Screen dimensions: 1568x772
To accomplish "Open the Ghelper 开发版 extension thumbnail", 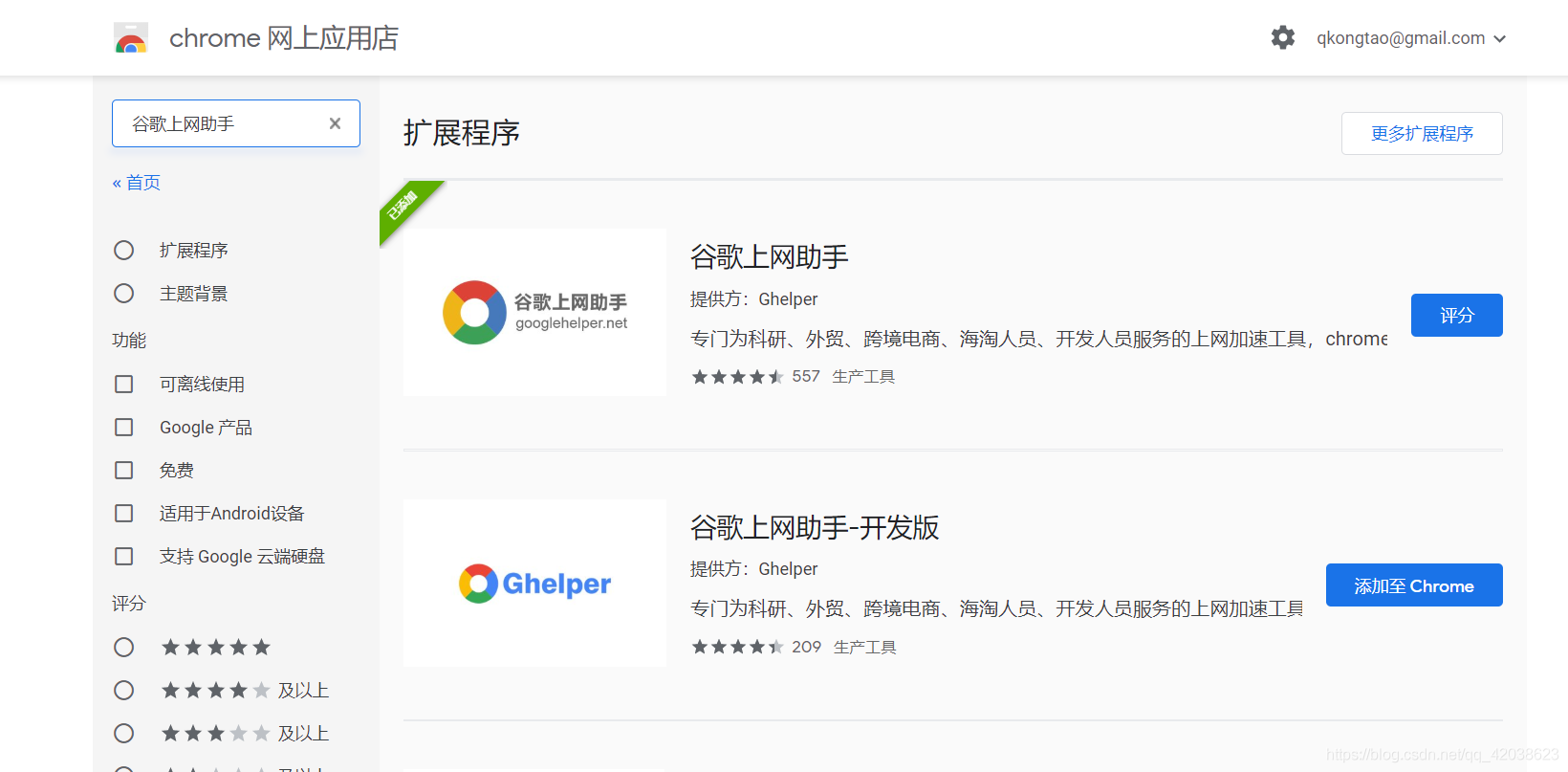I will click(534, 583).
